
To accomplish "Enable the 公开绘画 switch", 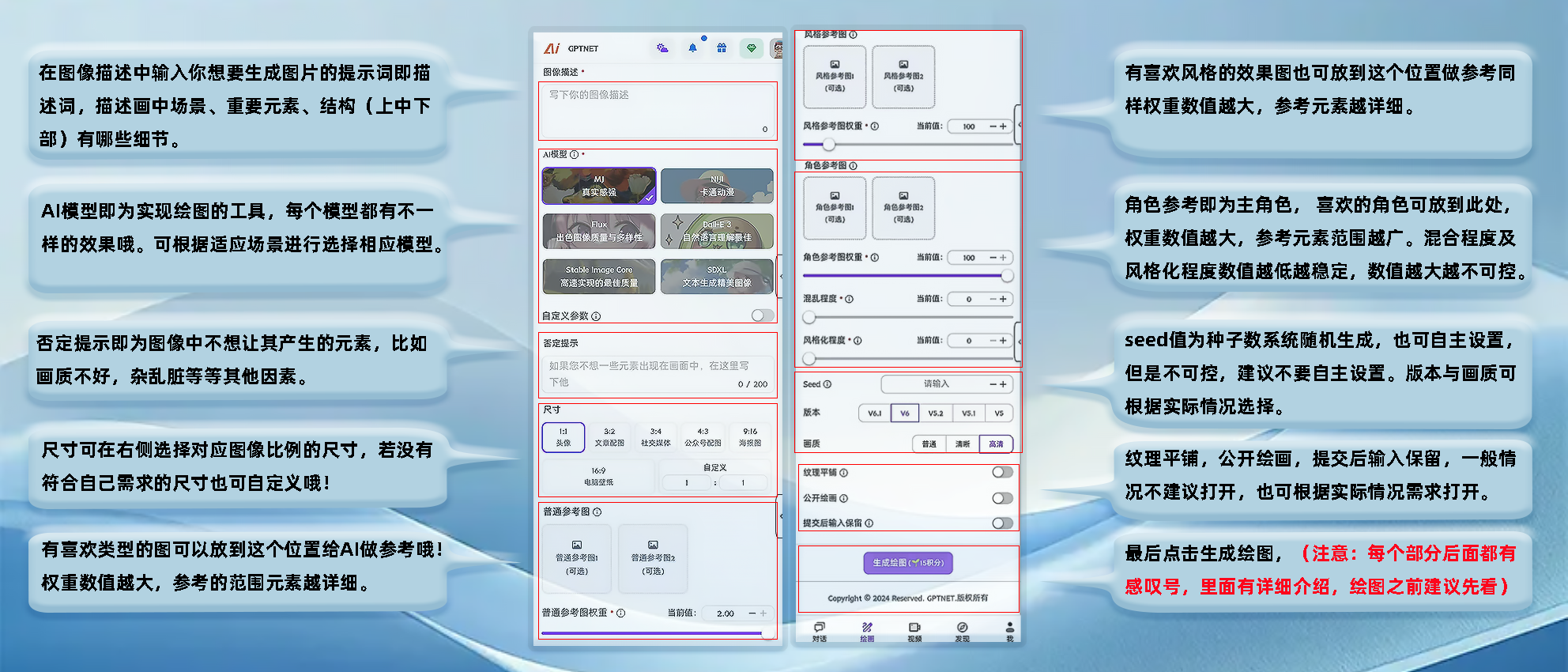I will click(x=1002, y=498).
